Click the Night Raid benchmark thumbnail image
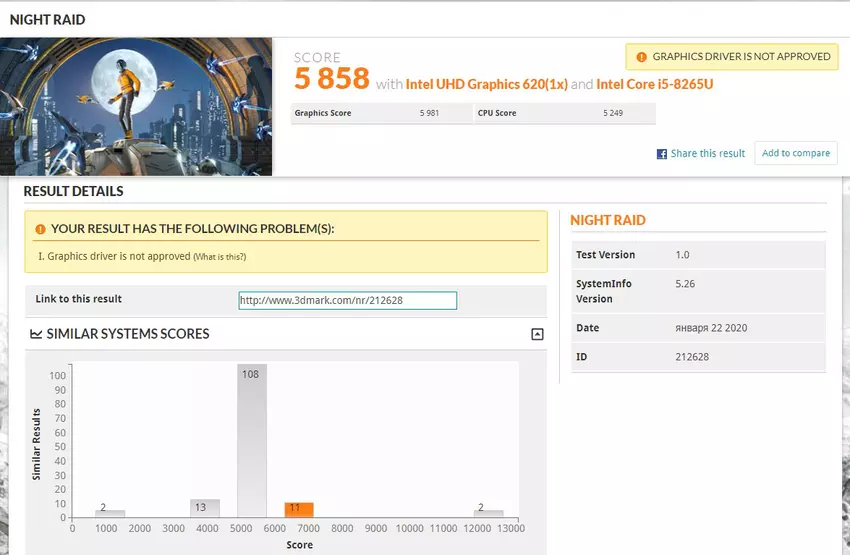This screenshot has width=850, height=555. click(x=137, y=106)
